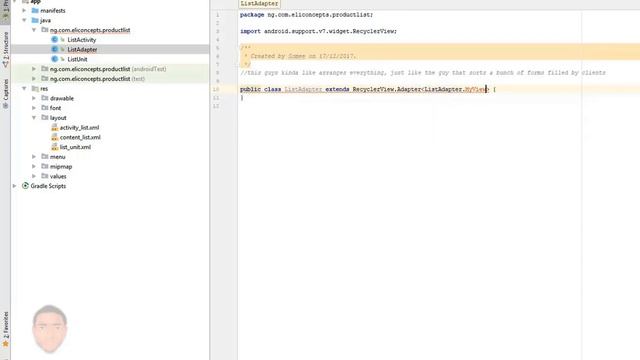Expand the font folder arrow

point(34,108)
